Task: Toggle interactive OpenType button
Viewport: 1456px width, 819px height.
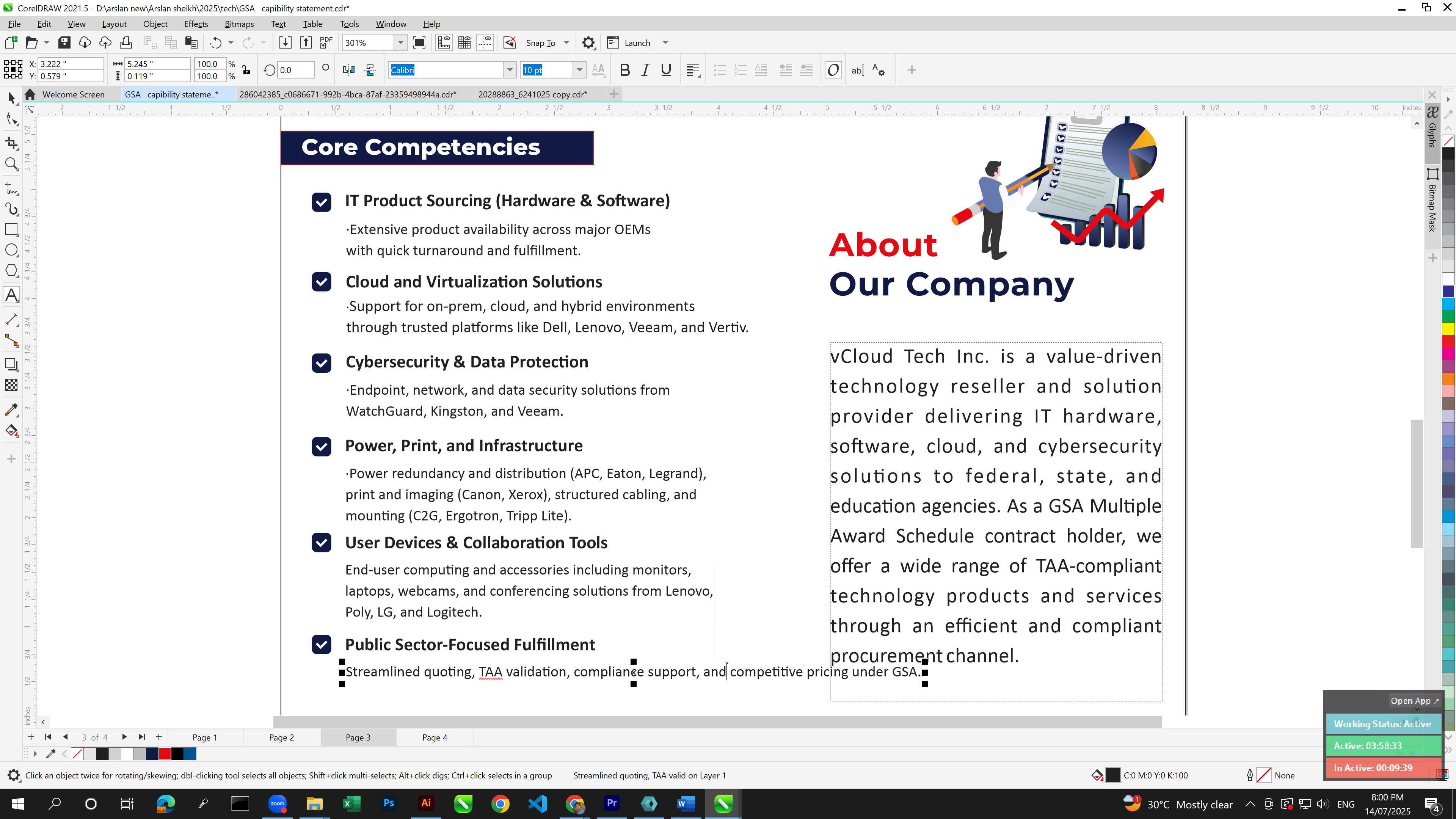Action: [833, 70]
